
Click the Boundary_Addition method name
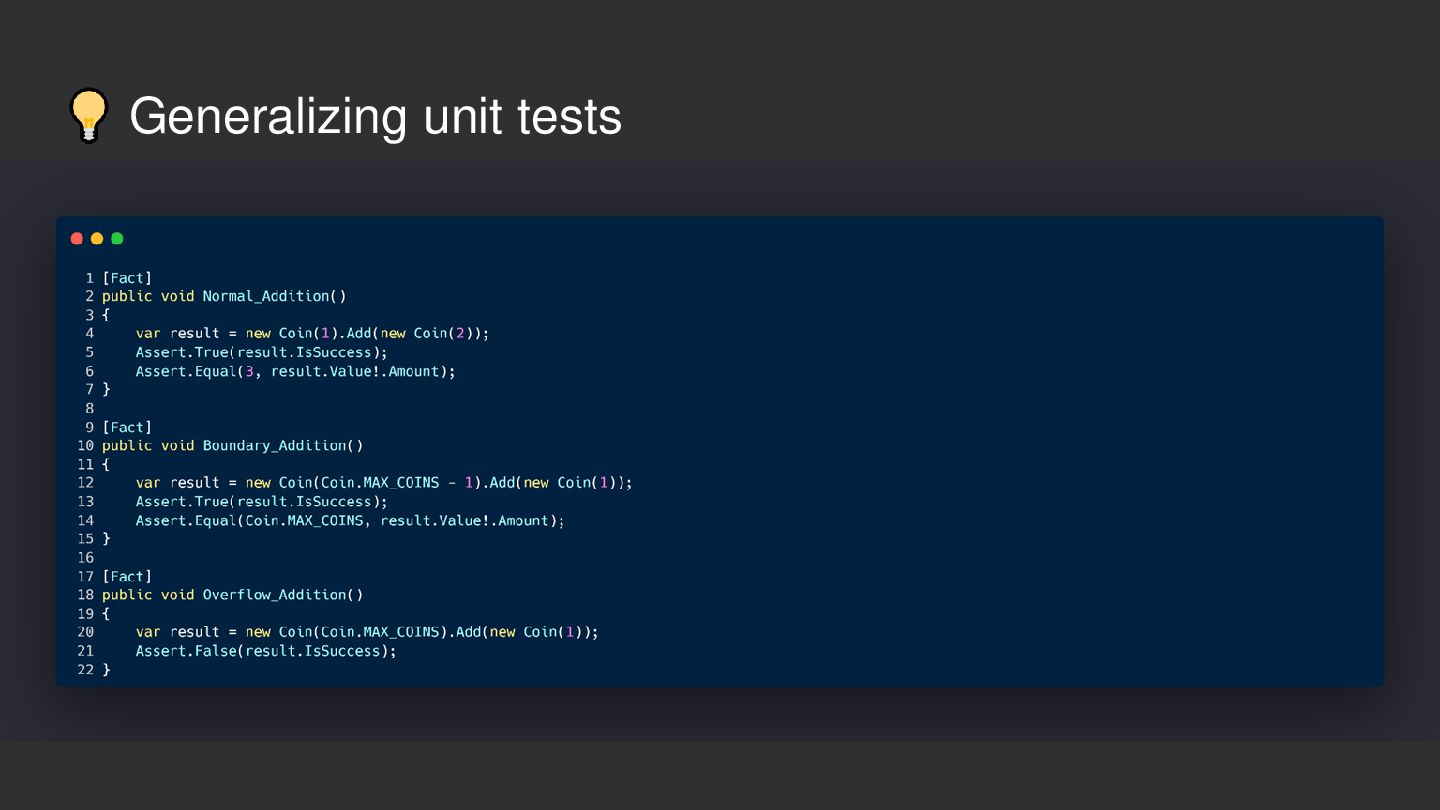pyautogui.click(x=275, y=445)
